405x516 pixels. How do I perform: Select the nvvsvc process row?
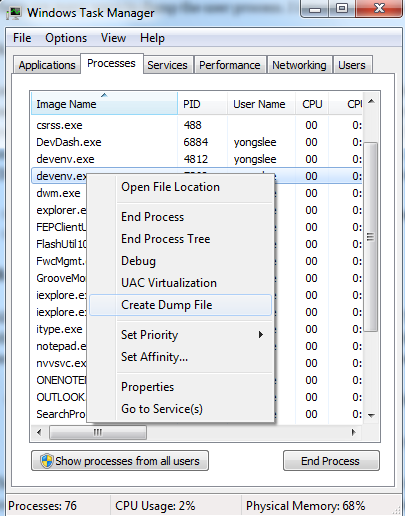click(59, 363)
